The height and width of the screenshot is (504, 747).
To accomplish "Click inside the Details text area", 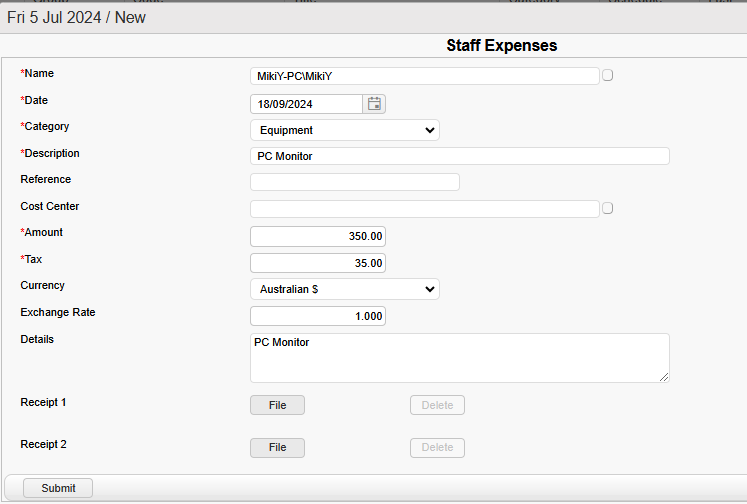I will point(460,358).
